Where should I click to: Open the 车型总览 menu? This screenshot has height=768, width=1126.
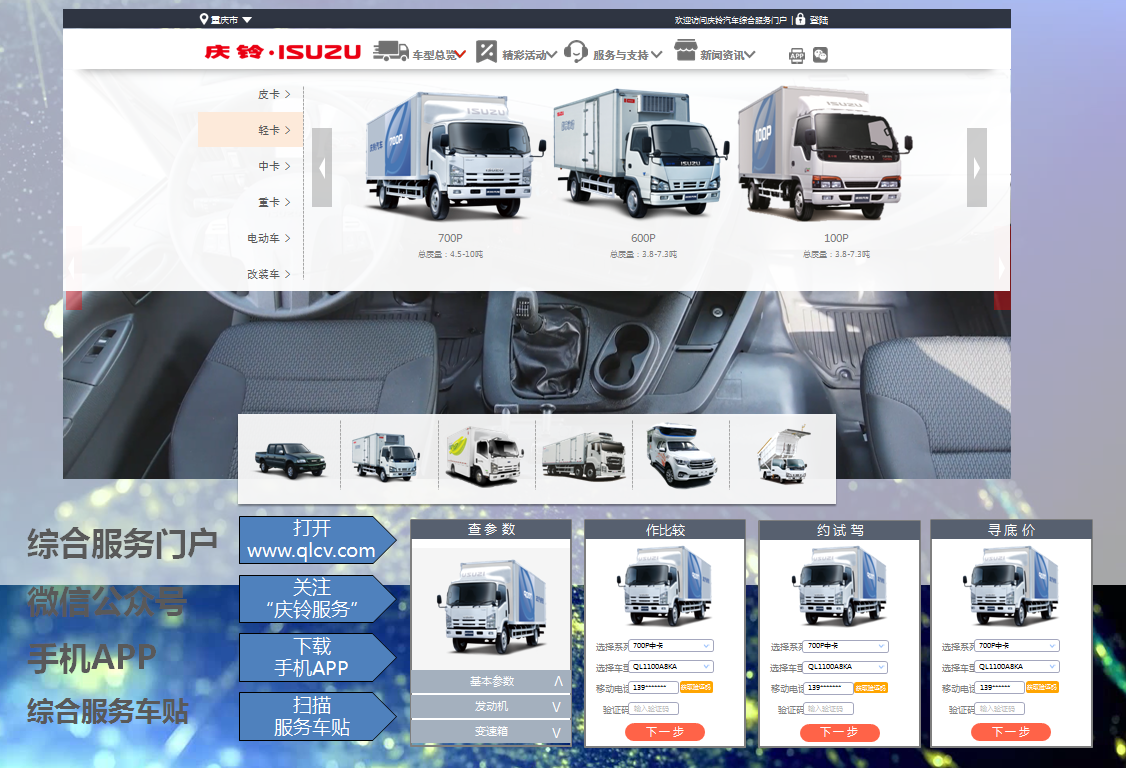tap(439, 55)
